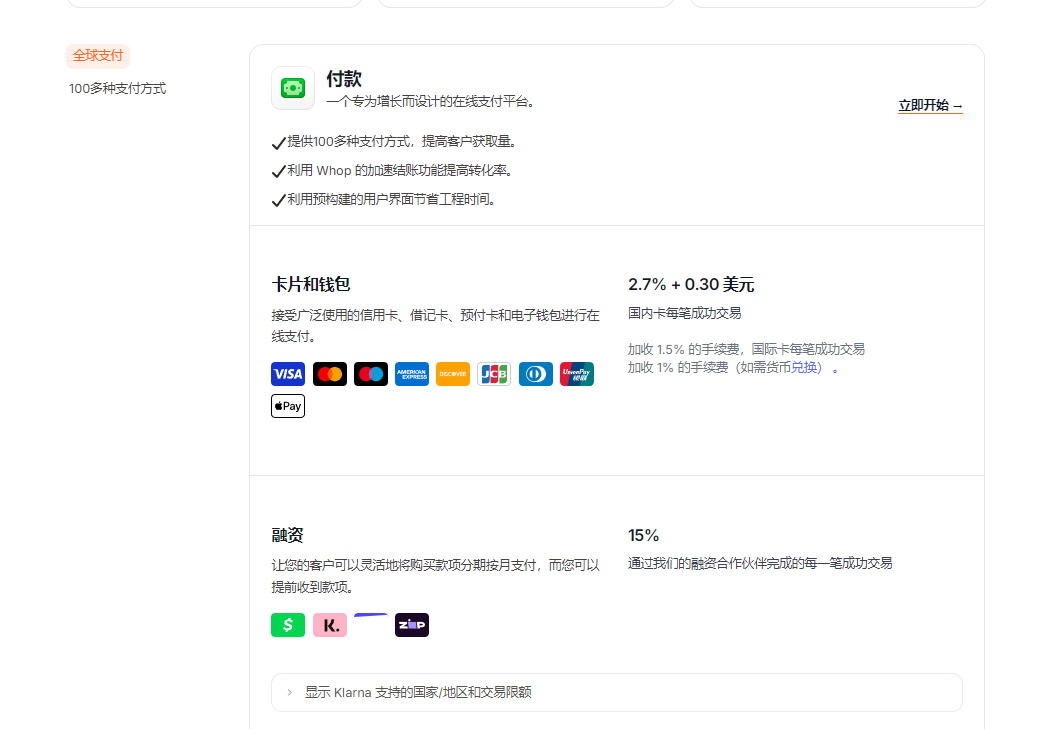Image resolution: width=1045 pixels, height=729 pixels.
Task: Click the checkmark beside 利用预构建的用户界面
Action: (279, 200)
